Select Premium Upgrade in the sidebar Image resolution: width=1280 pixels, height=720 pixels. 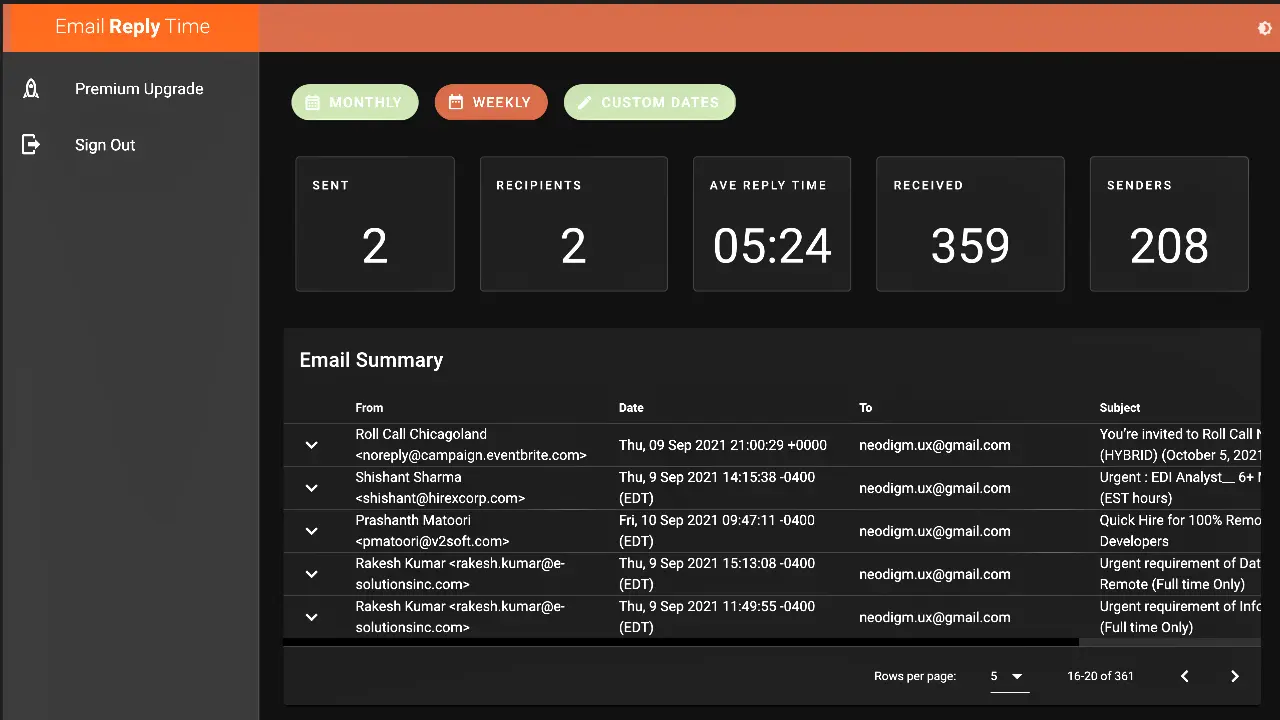pyautogui.click(x=139, y=89)
